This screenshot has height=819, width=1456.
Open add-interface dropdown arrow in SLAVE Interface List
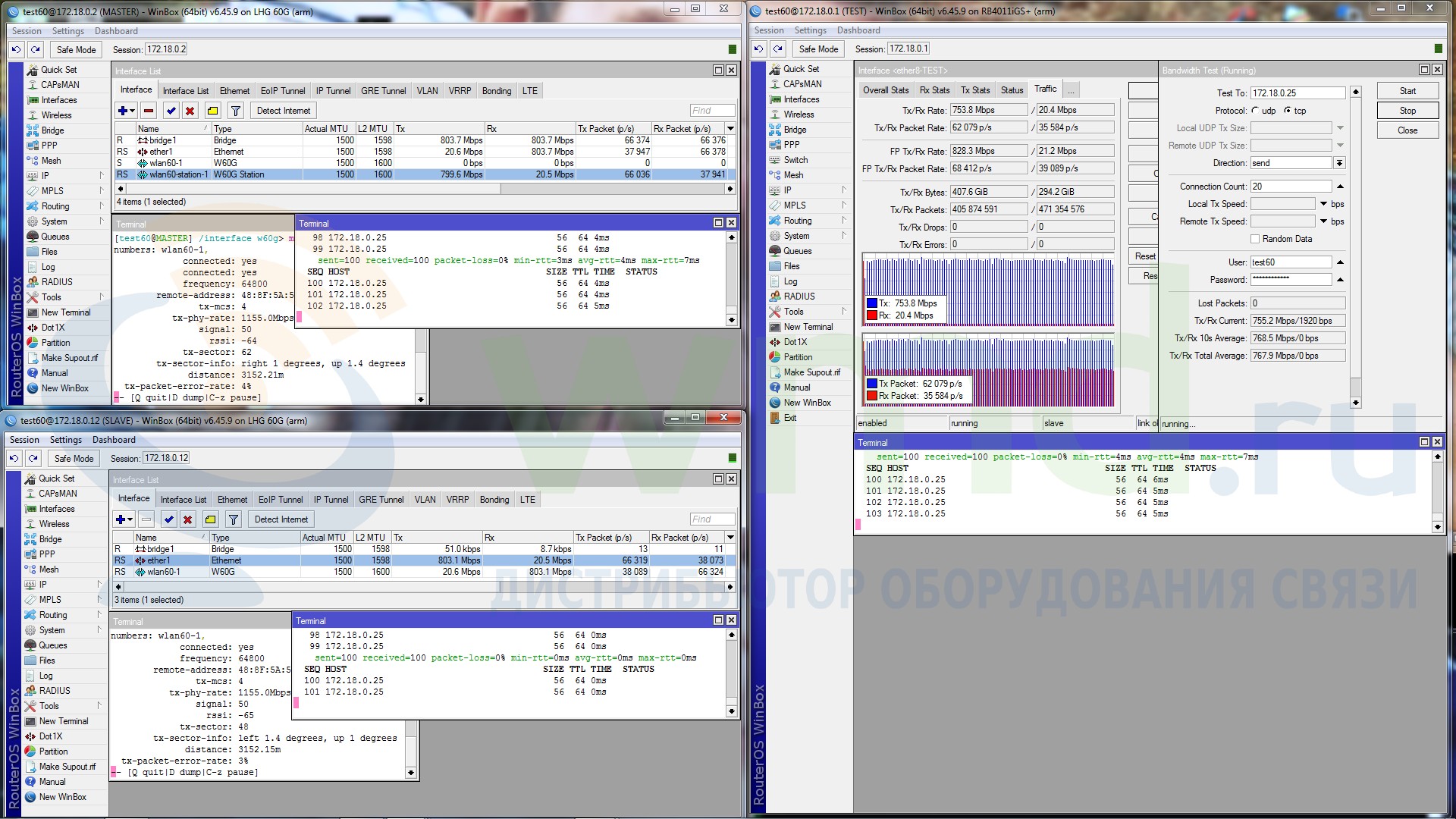[131, 519]
